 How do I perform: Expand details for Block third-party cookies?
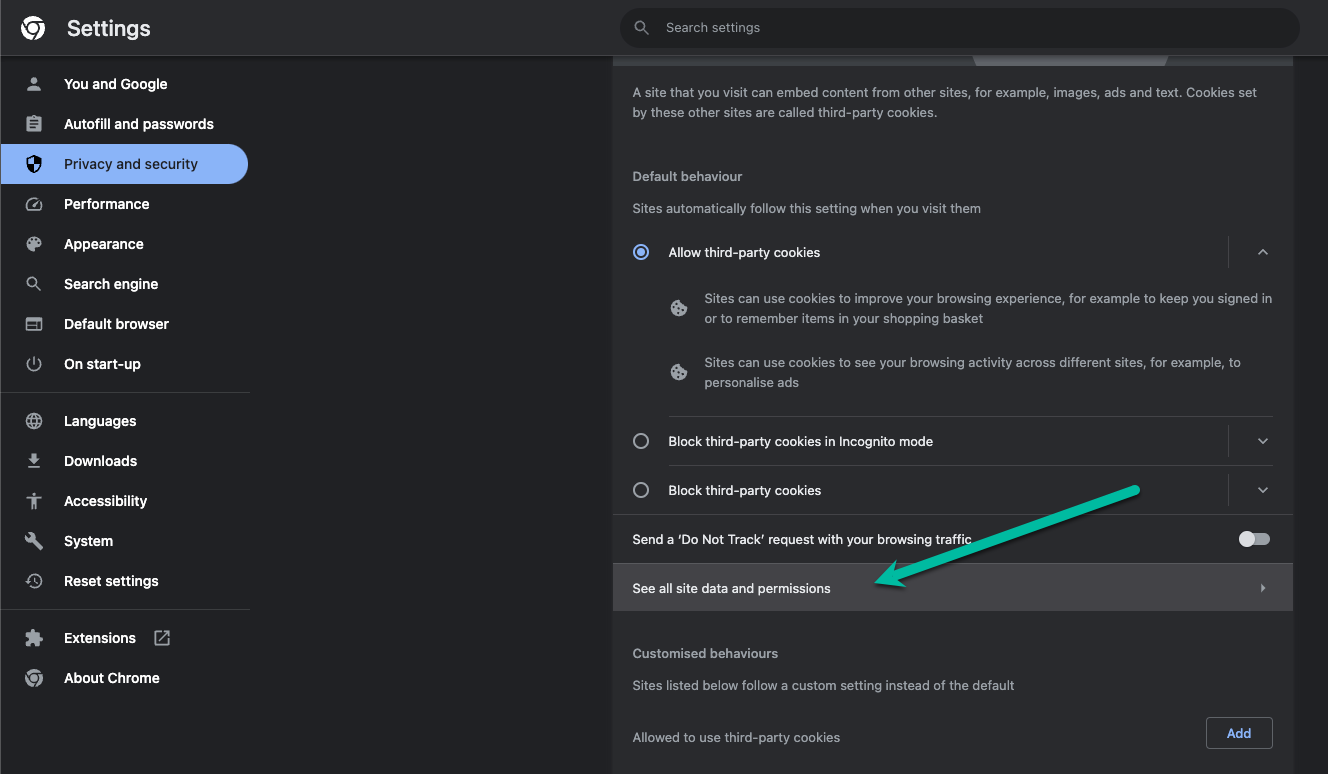pyautogui.click(x=1262, y=490)
